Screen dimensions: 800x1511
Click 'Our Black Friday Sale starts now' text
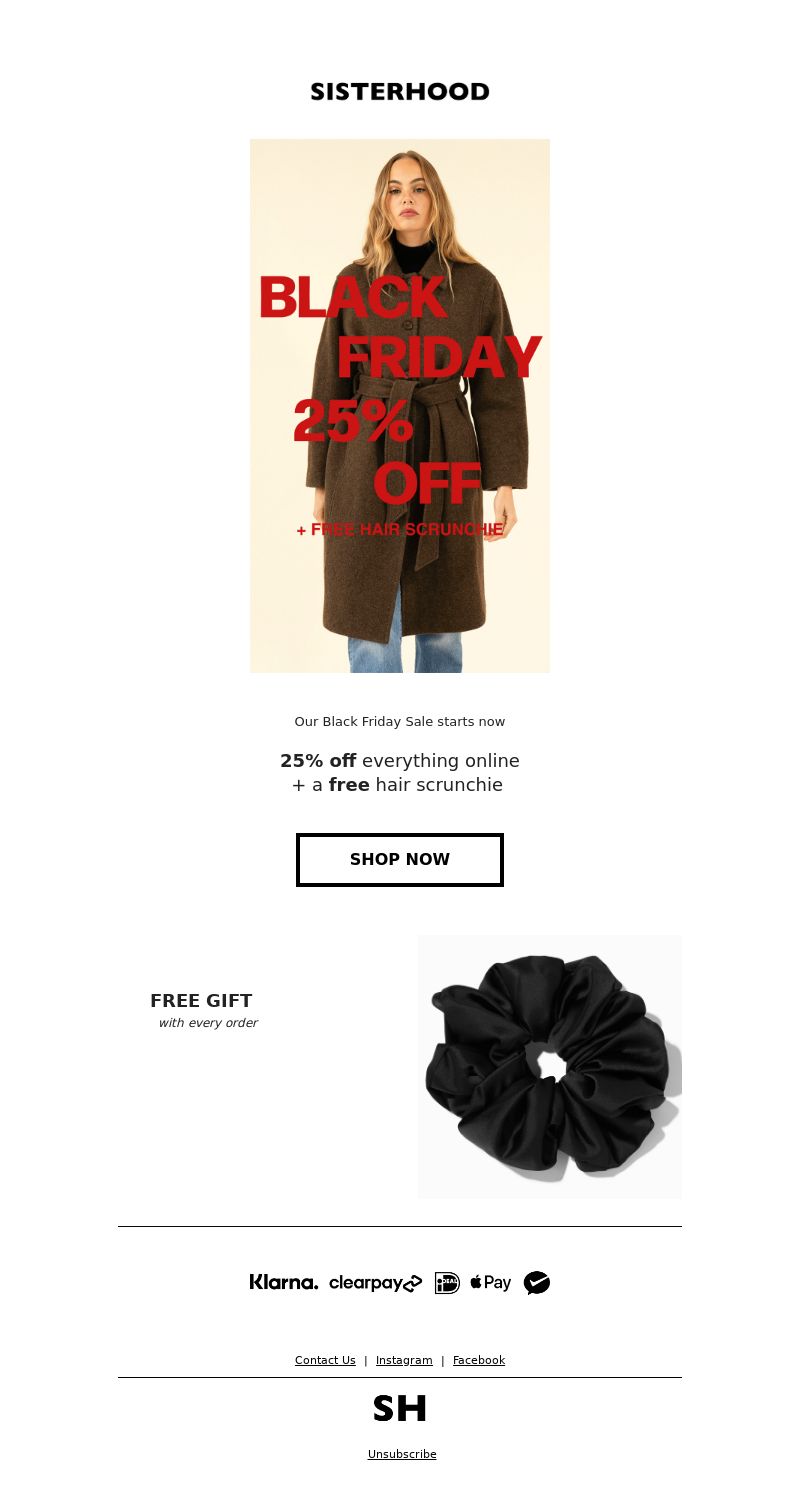pyautogui.click(x=400, y=722)
